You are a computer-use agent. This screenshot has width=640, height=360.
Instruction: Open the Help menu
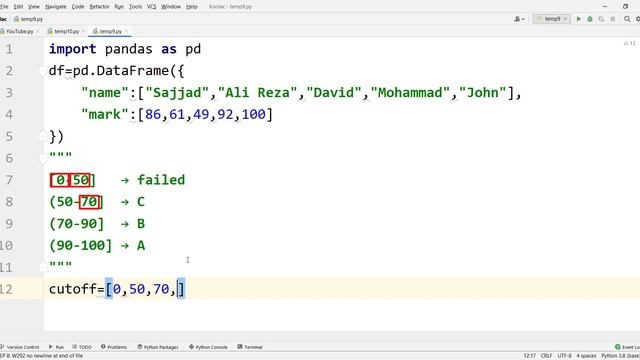(x=192, y=7)
